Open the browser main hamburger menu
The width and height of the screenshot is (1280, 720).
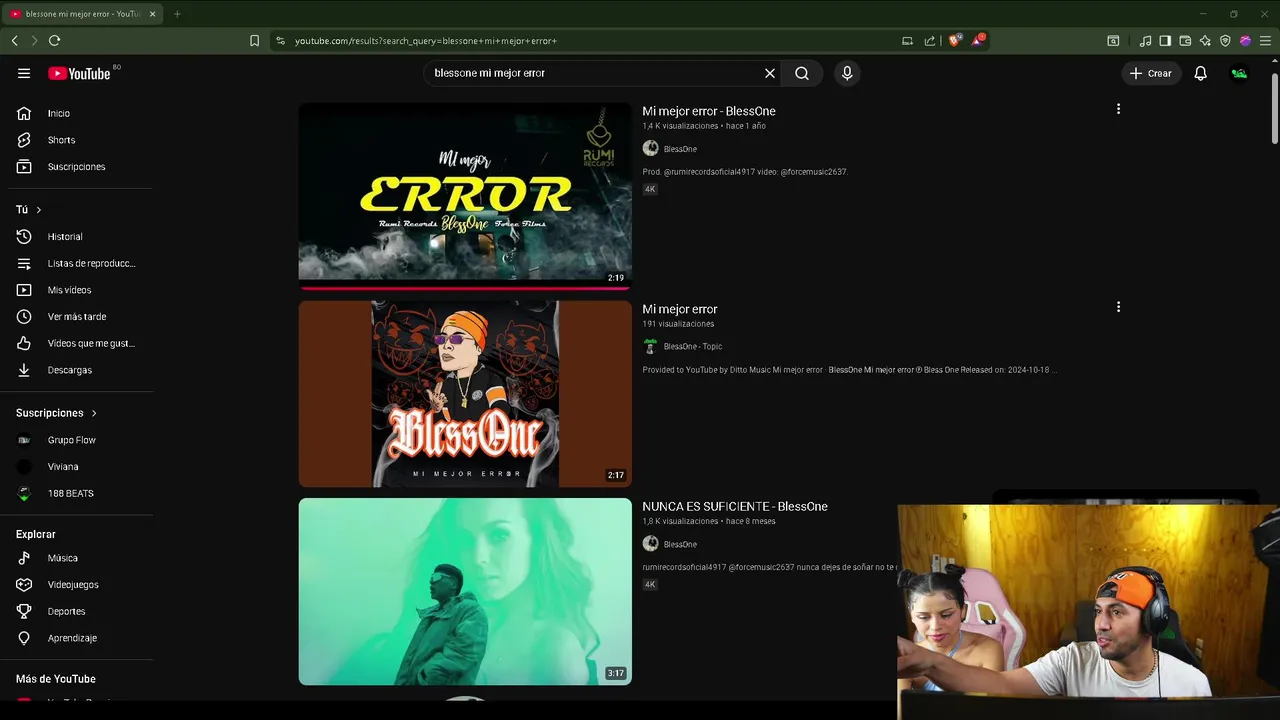[x=1265, y=41]
